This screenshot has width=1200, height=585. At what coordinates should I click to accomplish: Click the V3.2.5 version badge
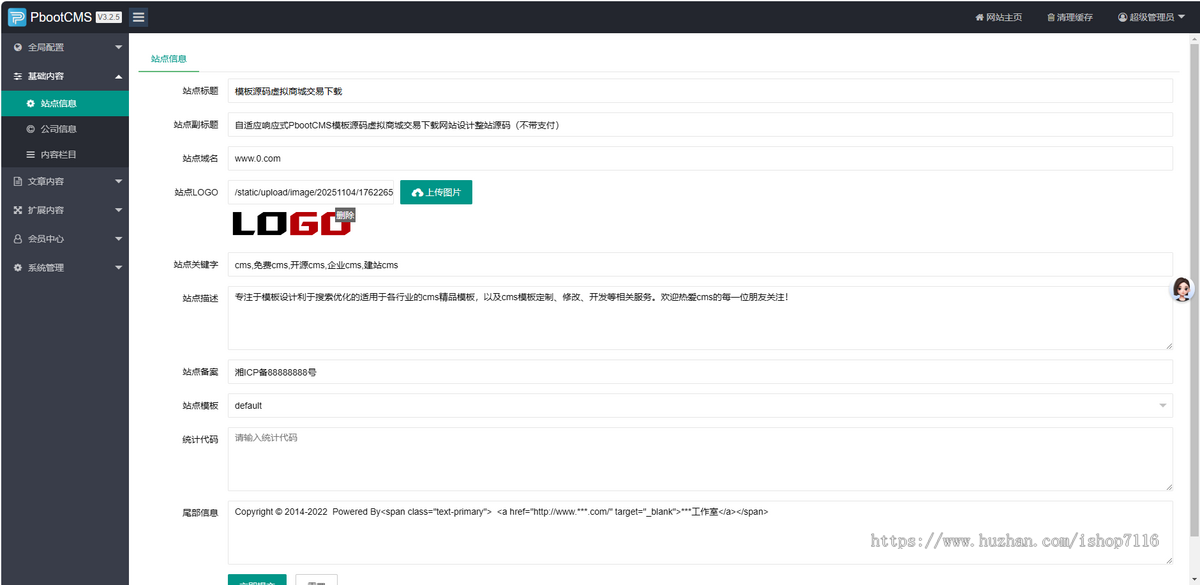(108, 17)
